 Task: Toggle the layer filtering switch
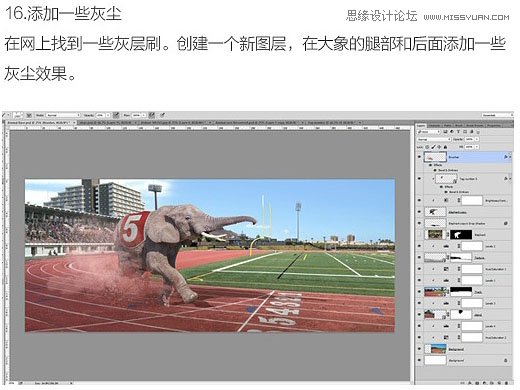tap(478, 132)
